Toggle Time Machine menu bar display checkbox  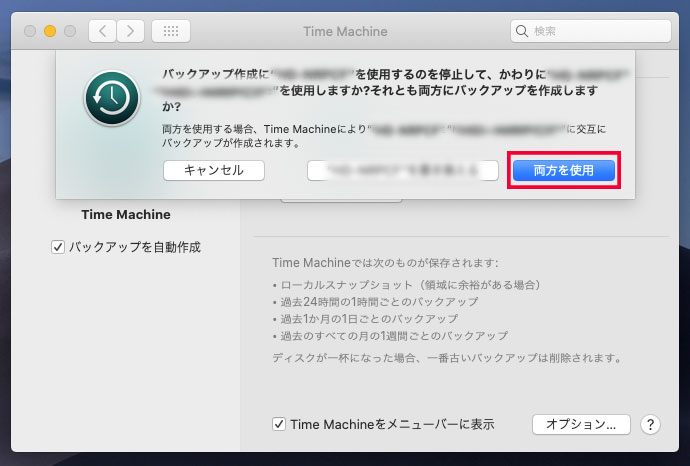coord(279,425)
